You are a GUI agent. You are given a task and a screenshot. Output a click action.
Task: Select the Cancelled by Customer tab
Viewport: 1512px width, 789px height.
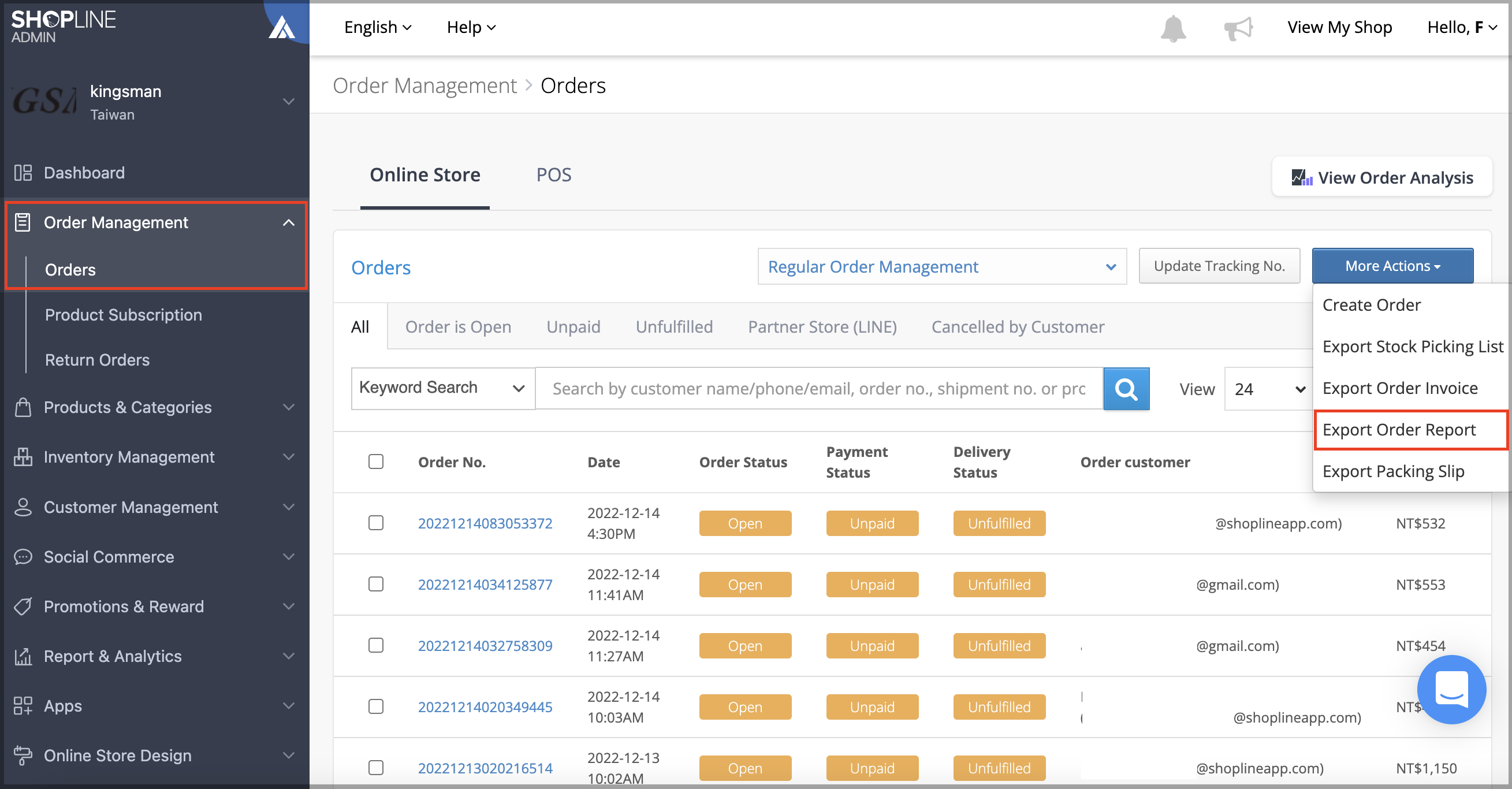[1017, 326]
